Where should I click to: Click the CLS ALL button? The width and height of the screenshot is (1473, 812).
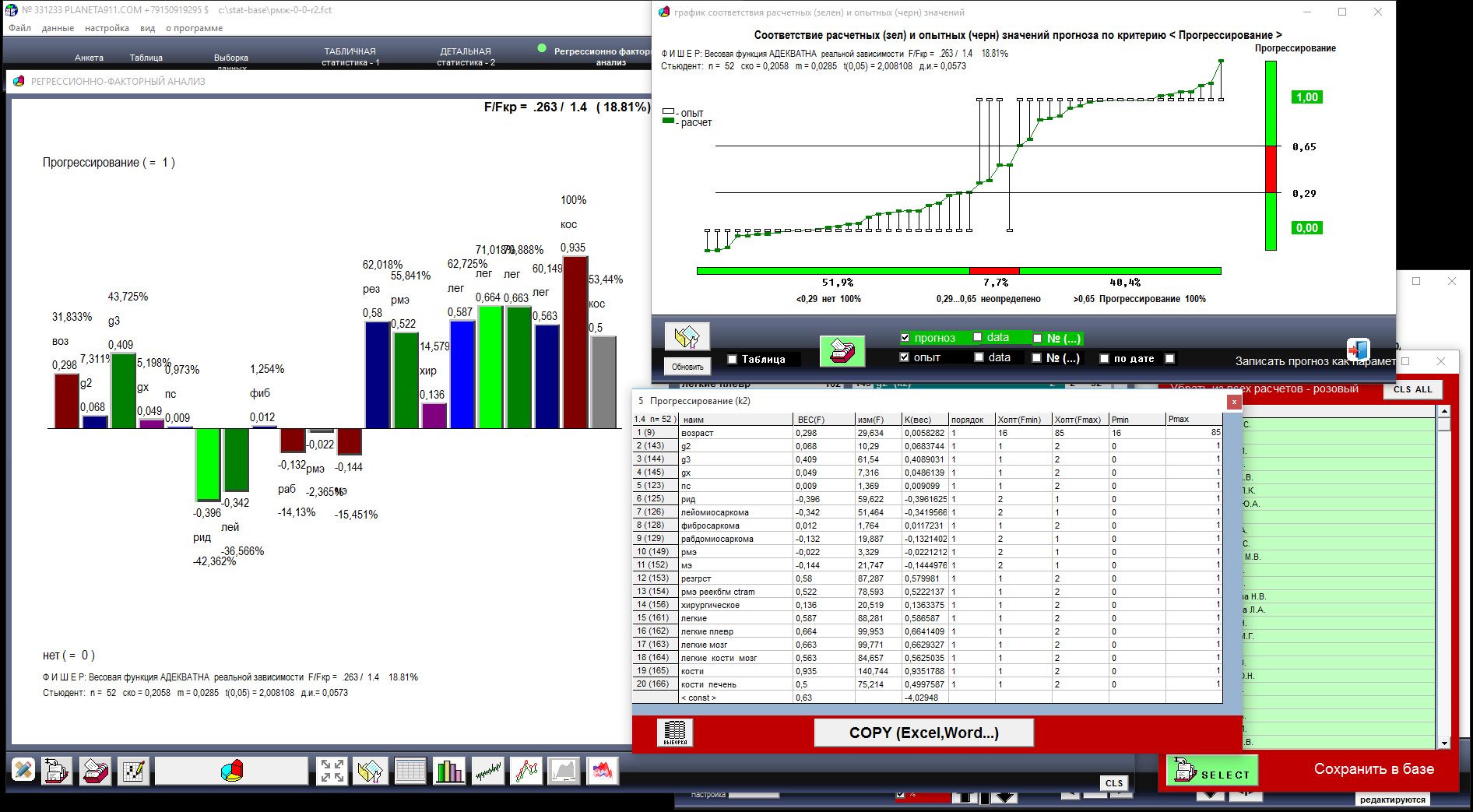click(x=1412, y=389)
